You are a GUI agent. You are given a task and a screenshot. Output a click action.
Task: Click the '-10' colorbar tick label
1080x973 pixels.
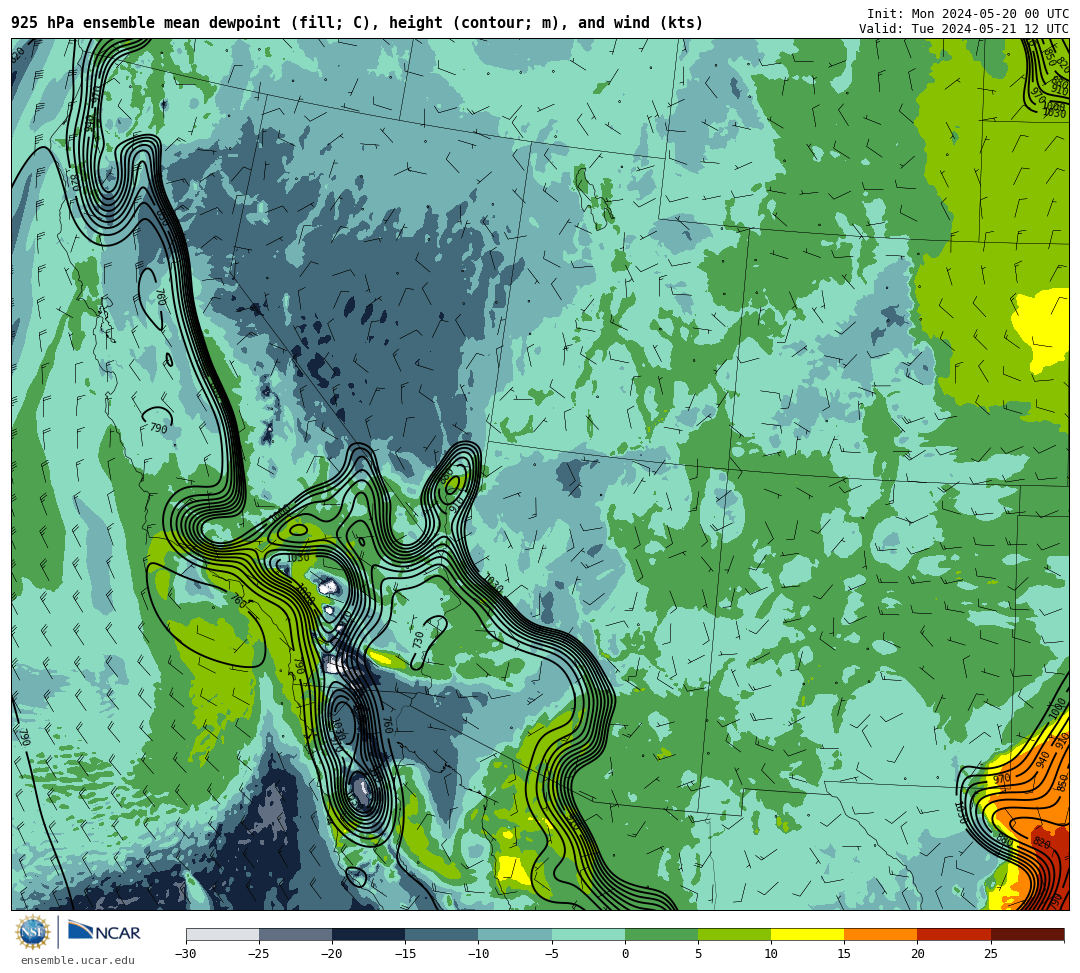click(478, 954)
